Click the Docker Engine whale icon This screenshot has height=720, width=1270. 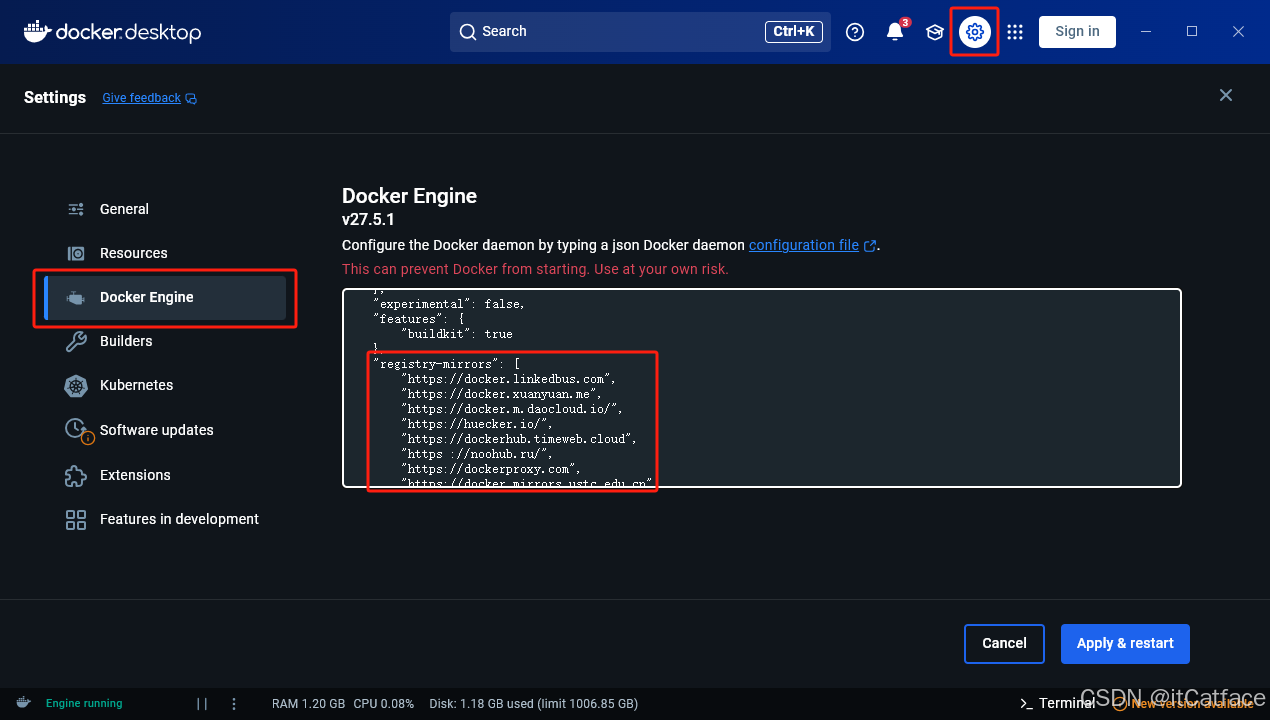click(76, 297)
